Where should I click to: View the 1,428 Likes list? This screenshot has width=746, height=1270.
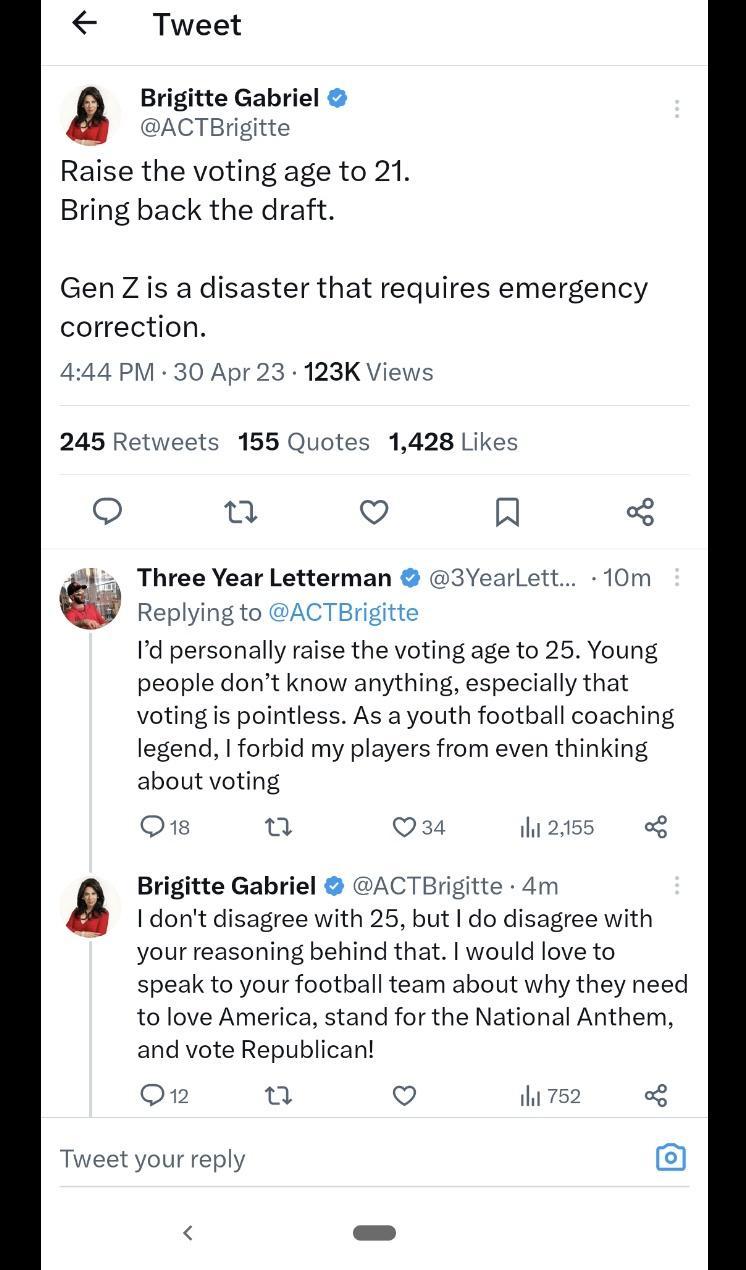[x=452, y=441]
